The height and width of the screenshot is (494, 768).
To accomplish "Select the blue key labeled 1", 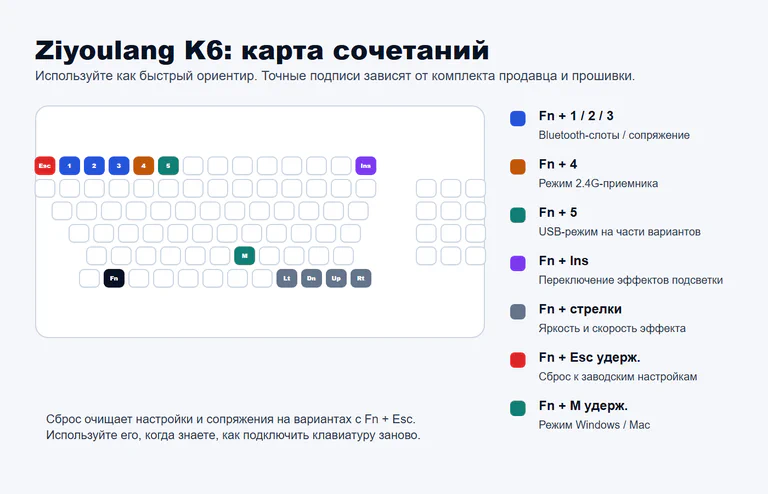I will coord(70,165).
